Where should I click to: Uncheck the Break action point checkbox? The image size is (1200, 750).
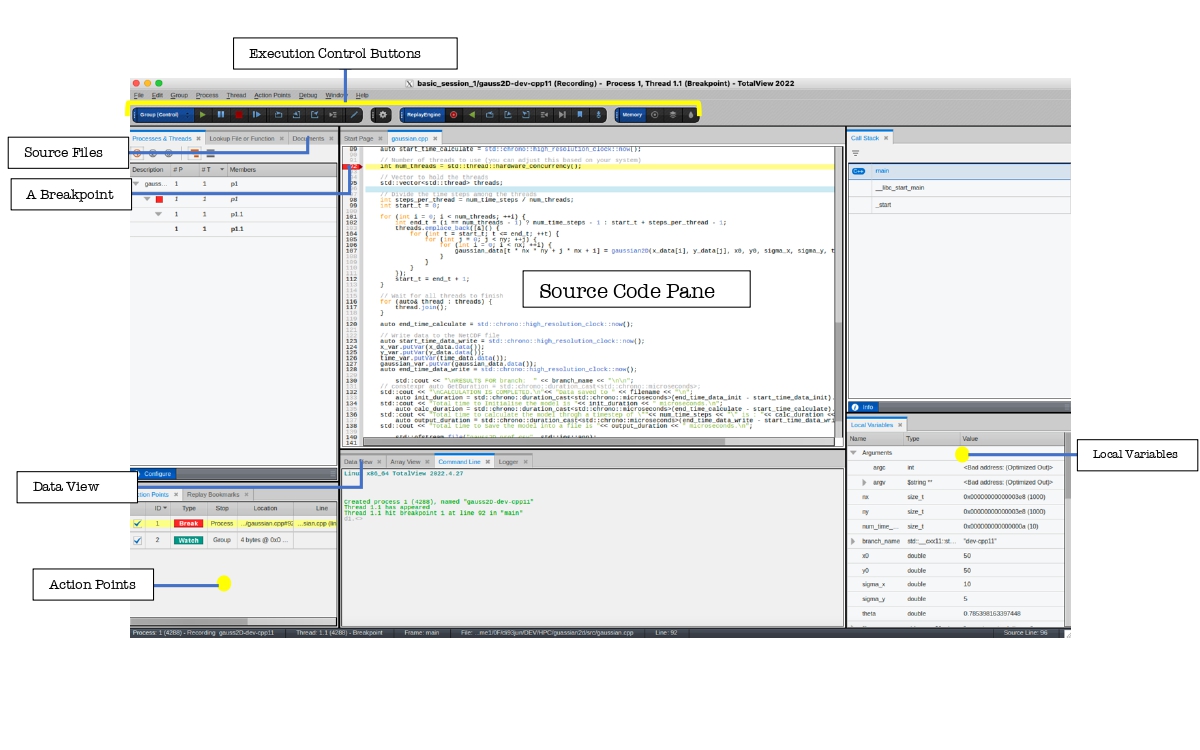(x=137, y=523)
